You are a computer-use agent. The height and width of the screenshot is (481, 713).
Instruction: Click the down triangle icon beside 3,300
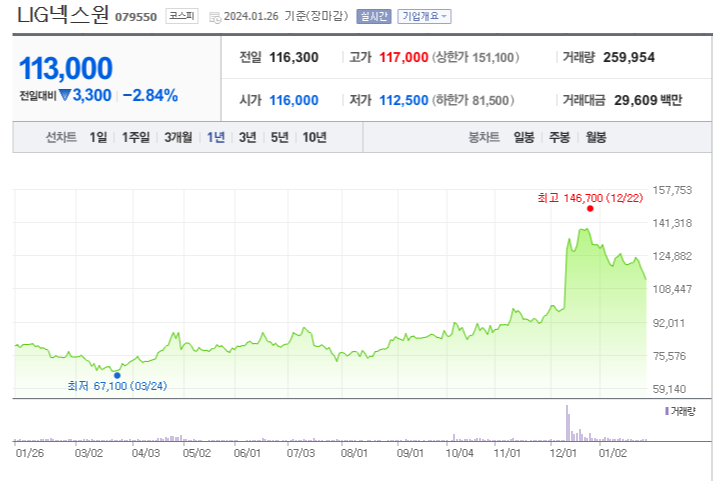65,95
